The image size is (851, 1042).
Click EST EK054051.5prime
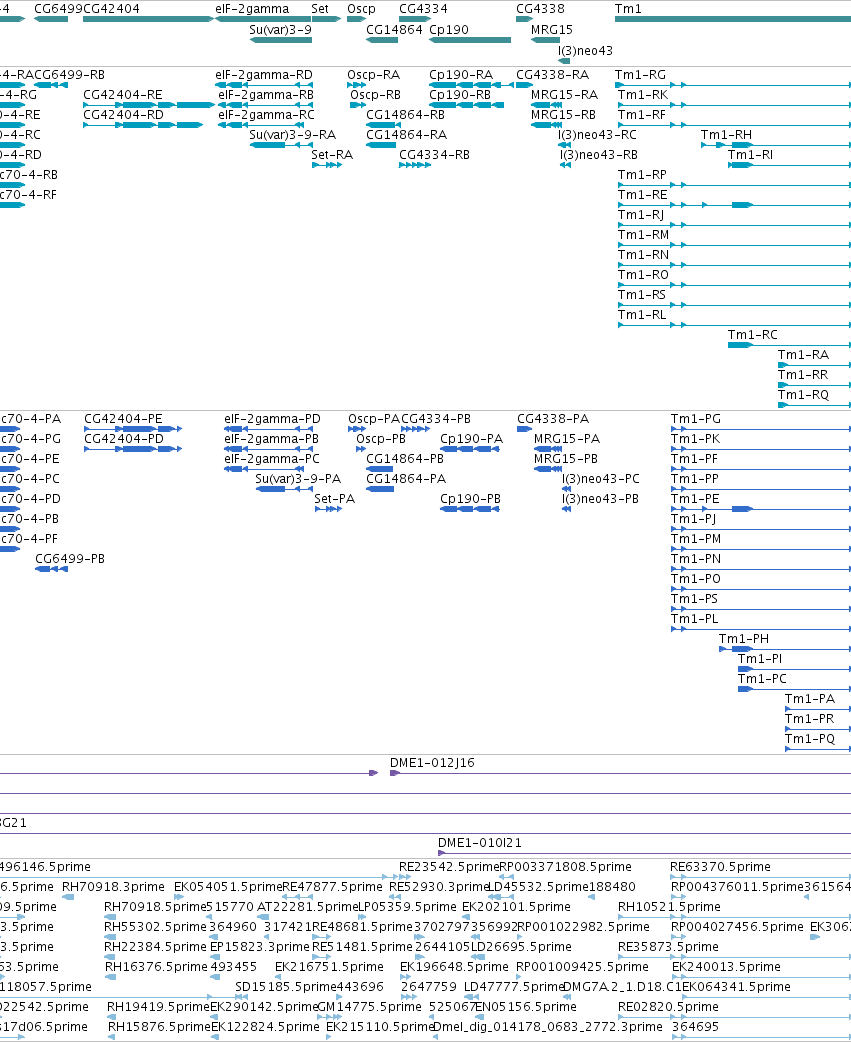(x=228, y=886)
